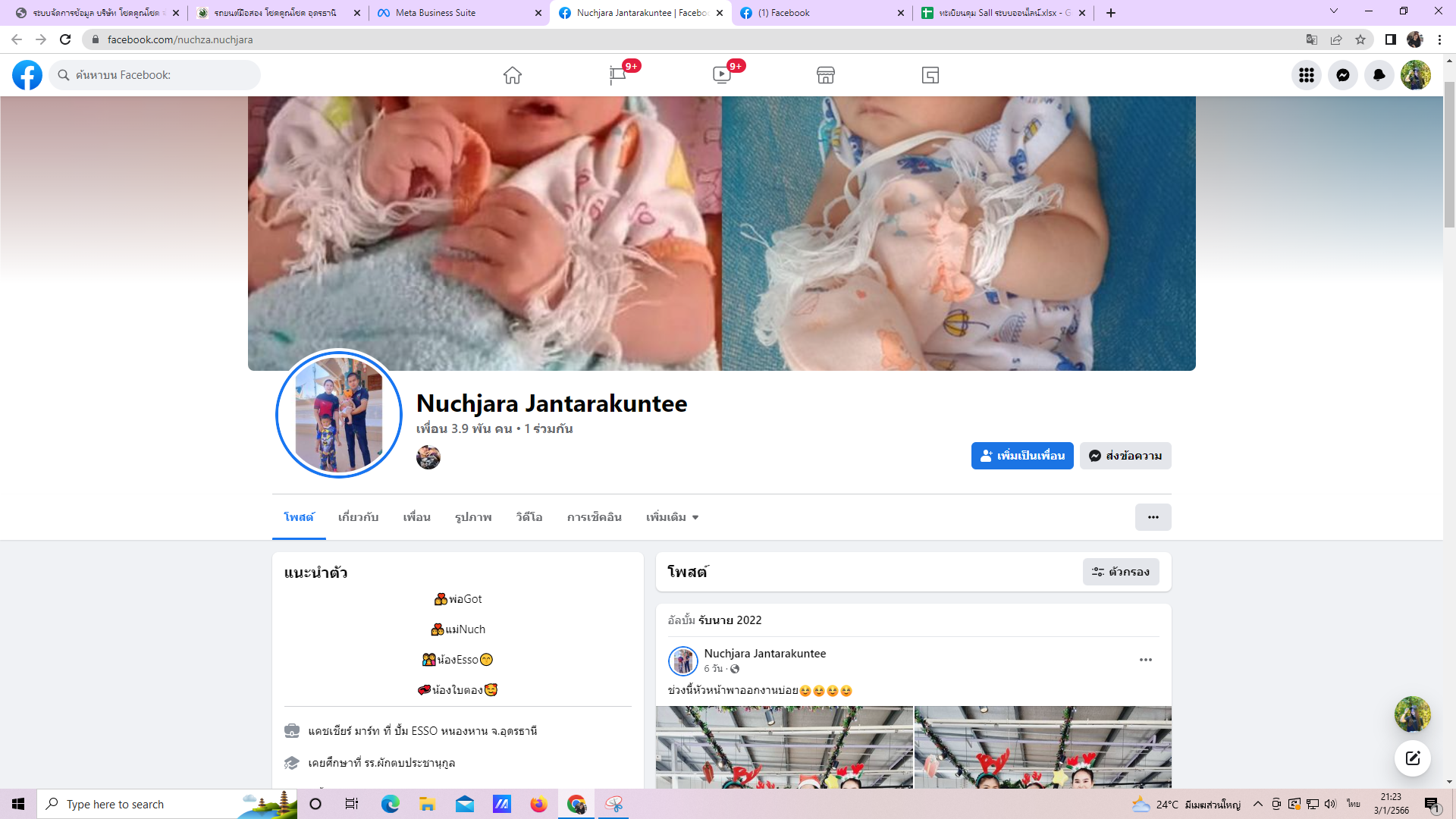This screenshot has width=1456, height=819.
Task: Click the ส่งข้อความ button
Action: pos(1125,456)
